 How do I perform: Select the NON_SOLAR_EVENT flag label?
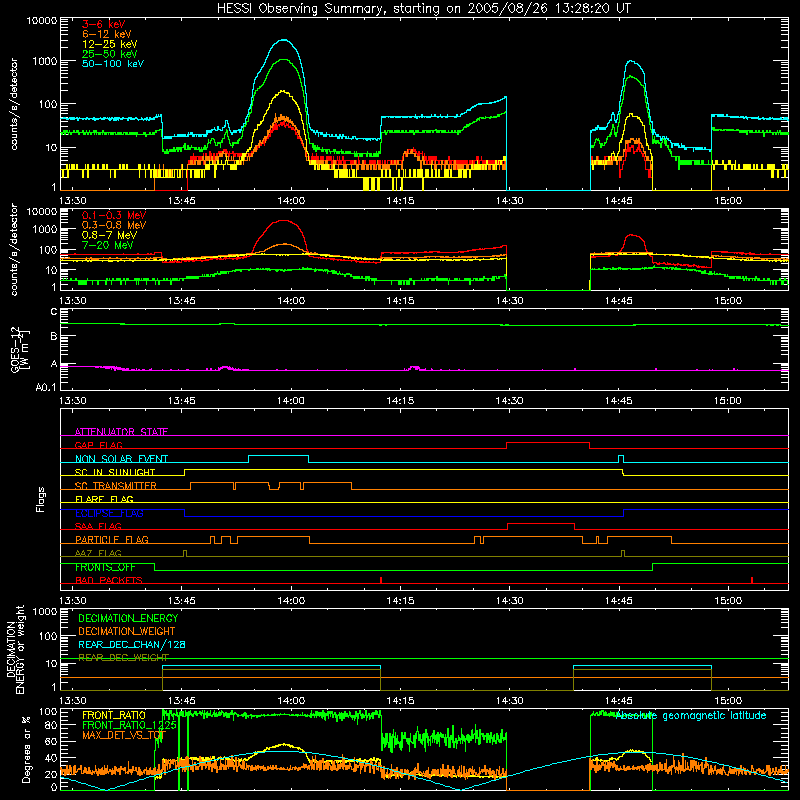tap(121, 459)
